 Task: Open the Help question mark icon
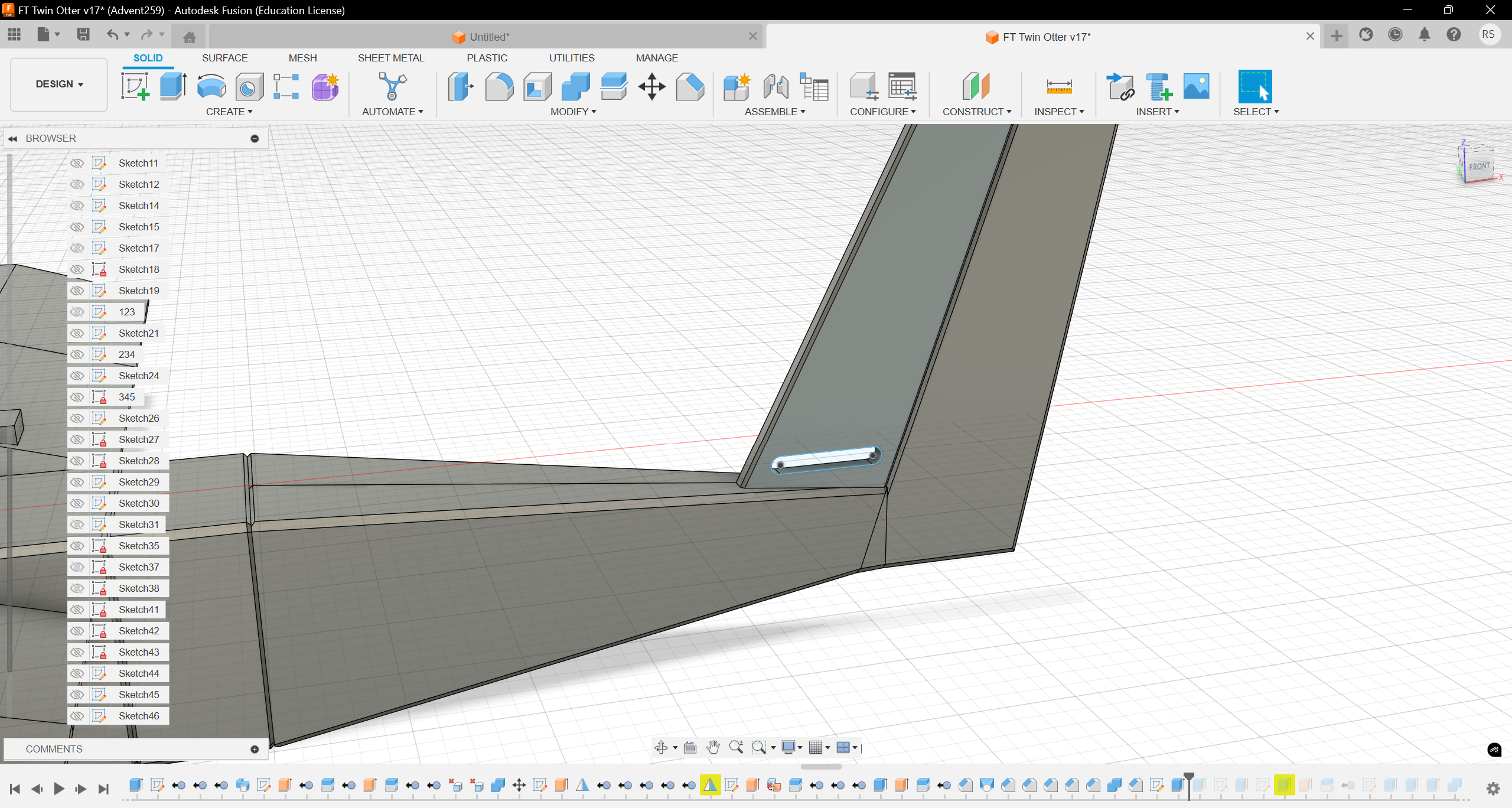click(x=1454, y=35)
